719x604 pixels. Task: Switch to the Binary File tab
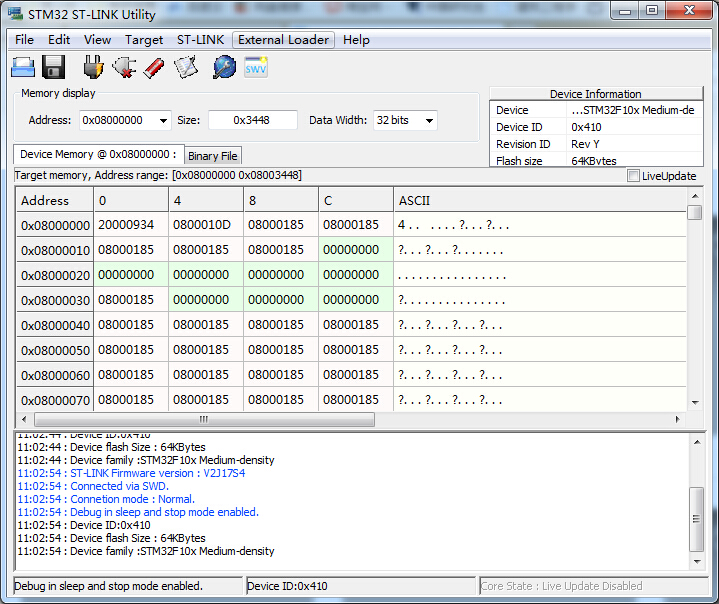[213, 156]
